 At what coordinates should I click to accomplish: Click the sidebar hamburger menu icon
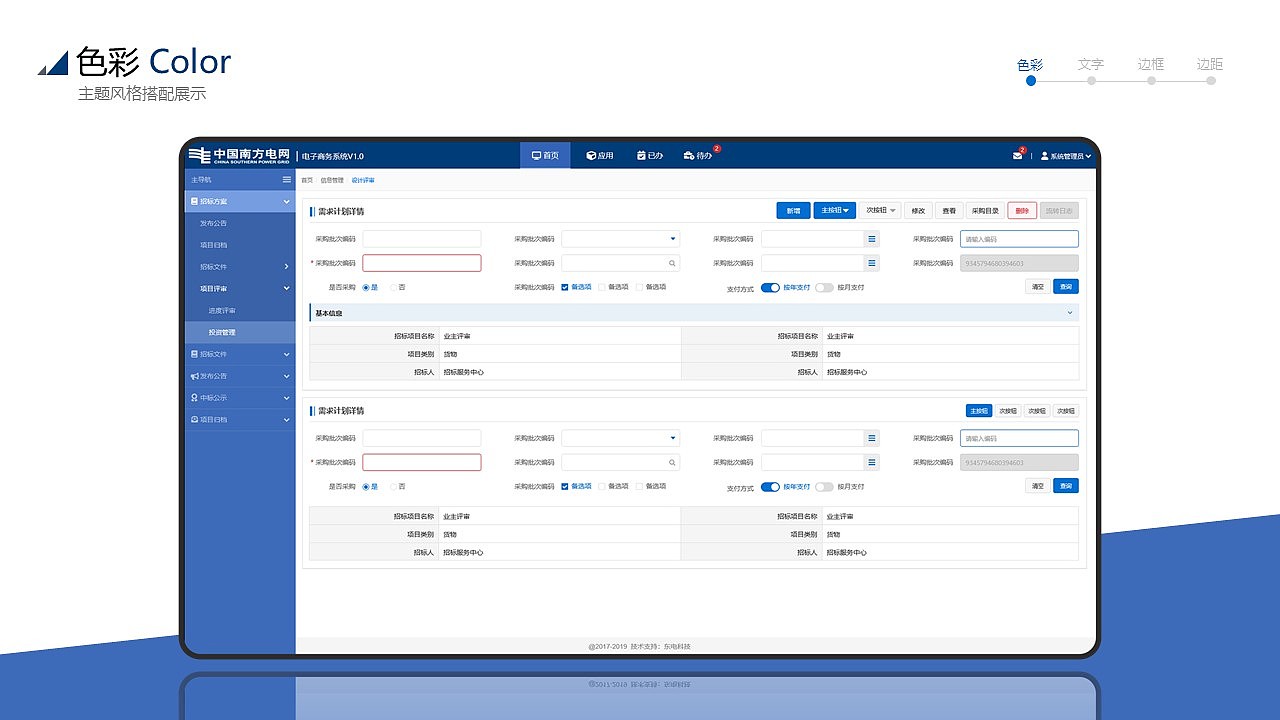[287, 180]
